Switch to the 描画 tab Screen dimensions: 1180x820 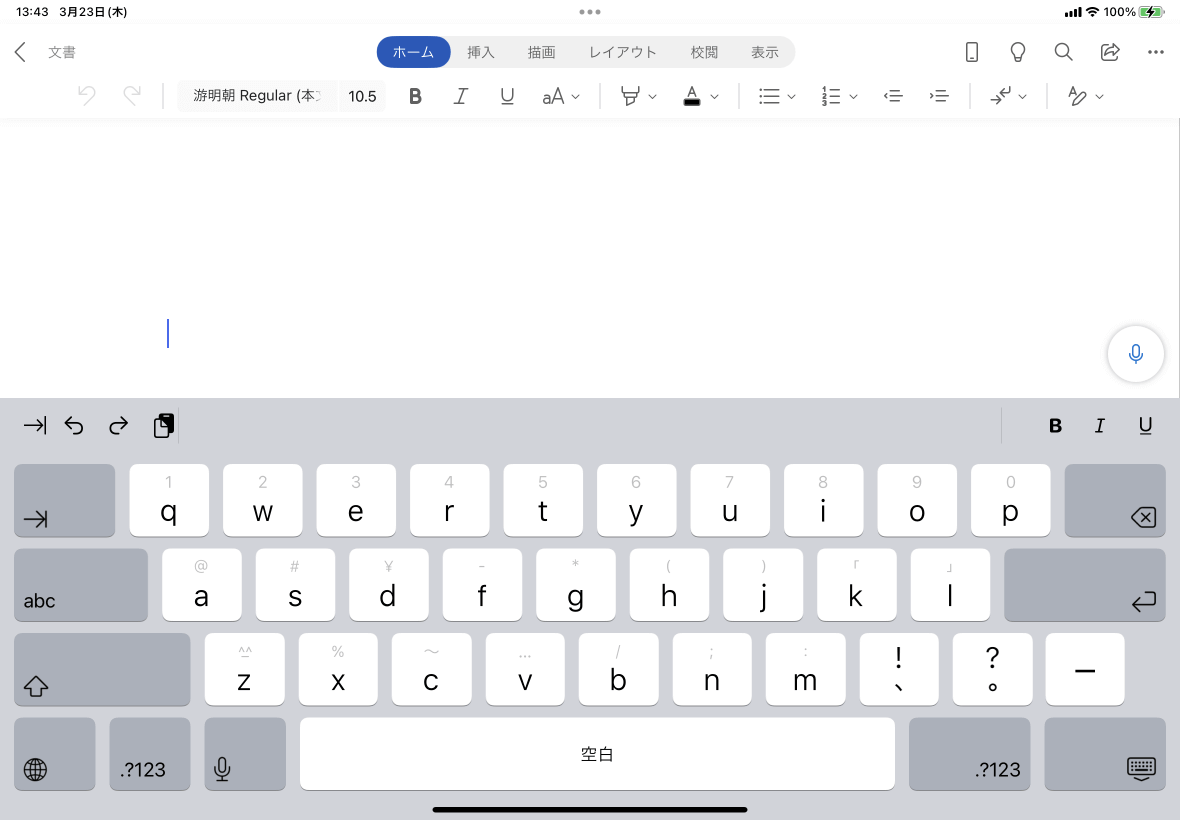tap(541, 52)
